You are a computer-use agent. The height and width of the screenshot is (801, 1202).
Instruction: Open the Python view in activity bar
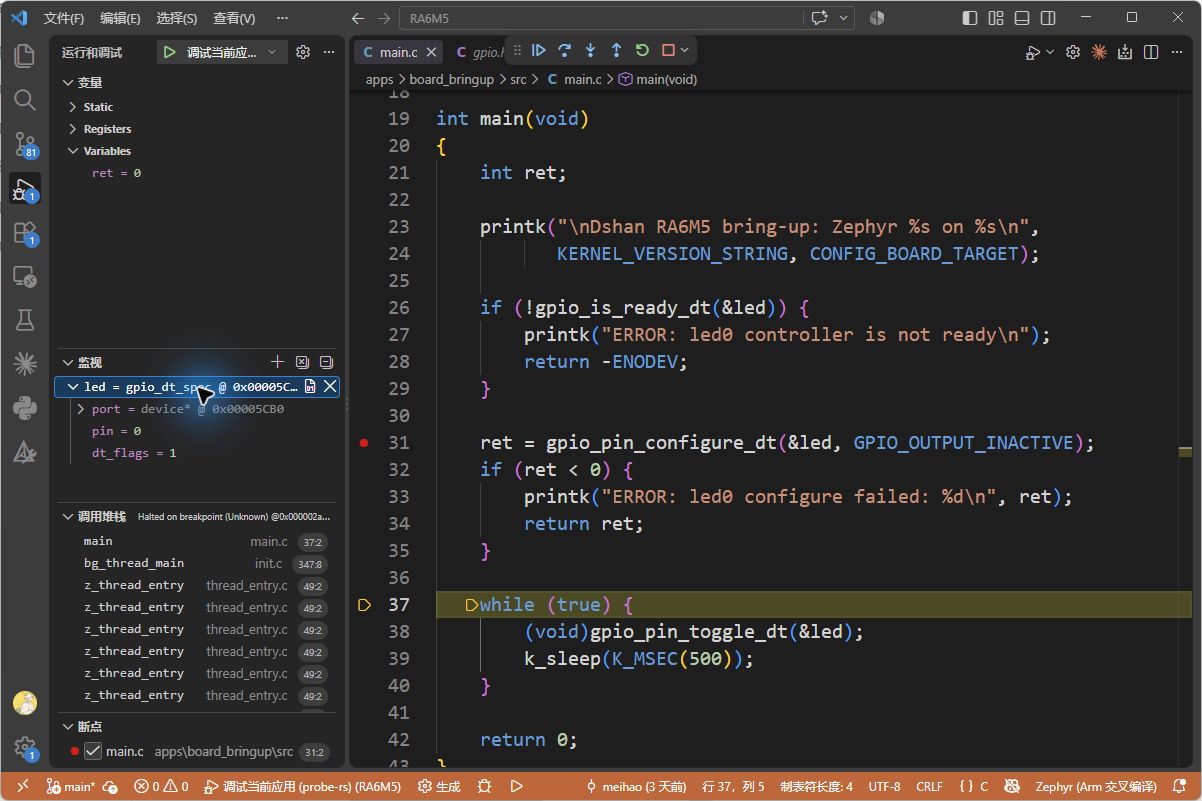click(x=24, y=408)
